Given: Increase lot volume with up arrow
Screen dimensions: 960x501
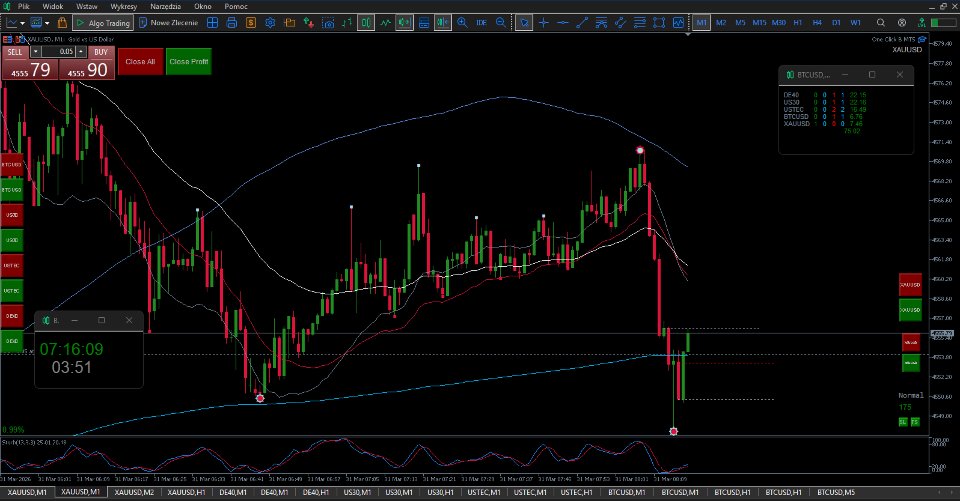Looking at the screenshot, I should pos(81,51).
